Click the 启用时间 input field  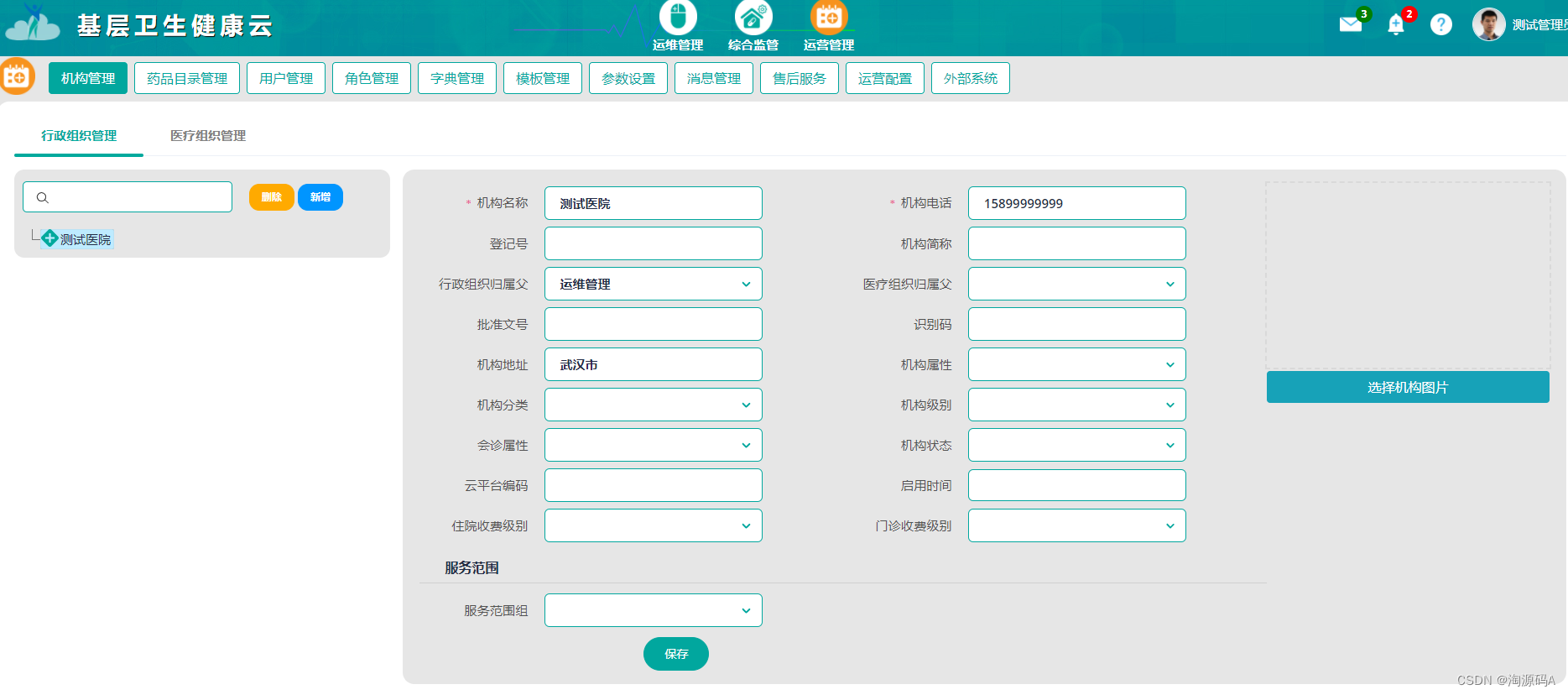(x=1077, y=485)
